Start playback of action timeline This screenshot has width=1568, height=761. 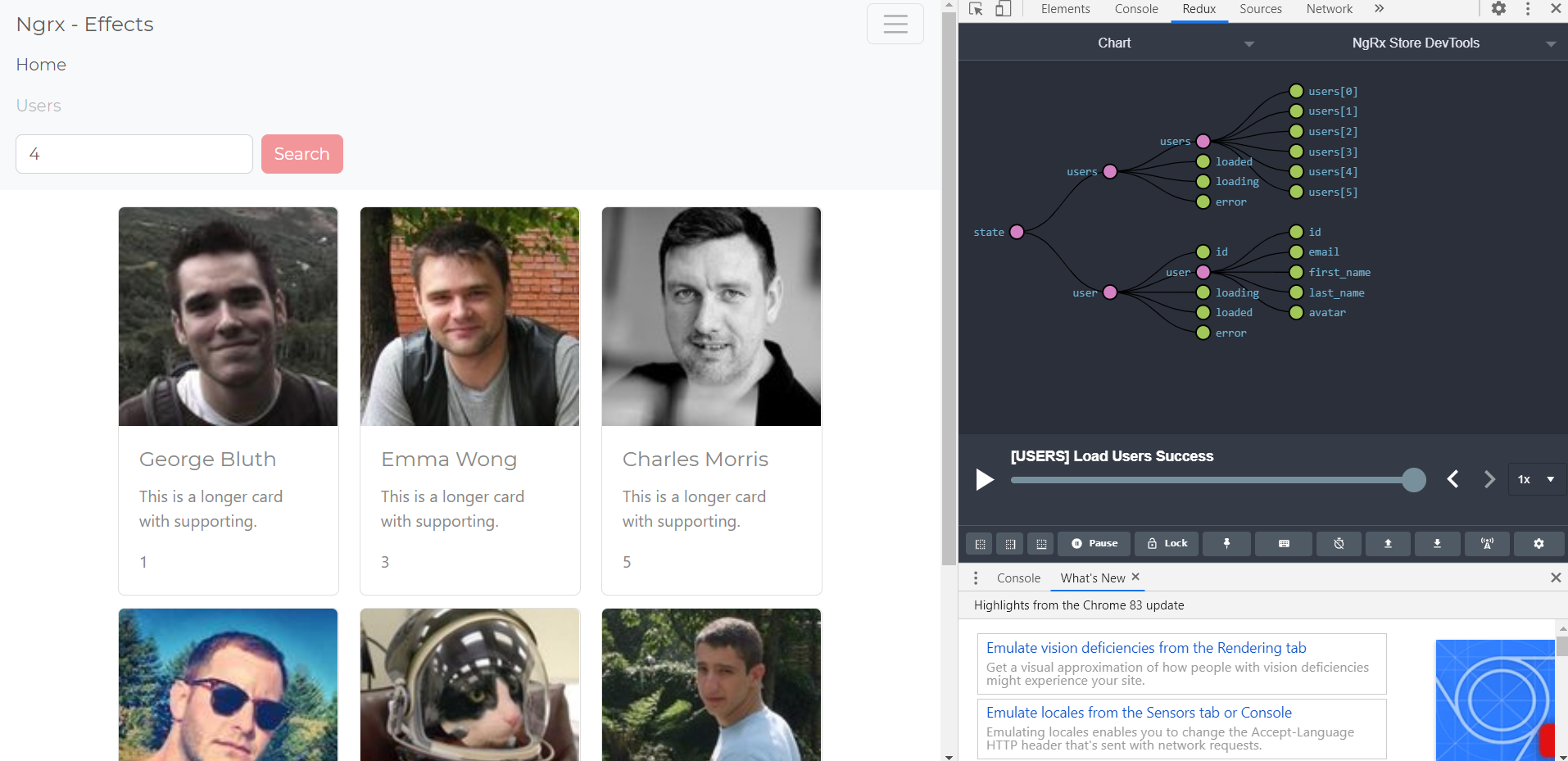click(x=985, y=479)
